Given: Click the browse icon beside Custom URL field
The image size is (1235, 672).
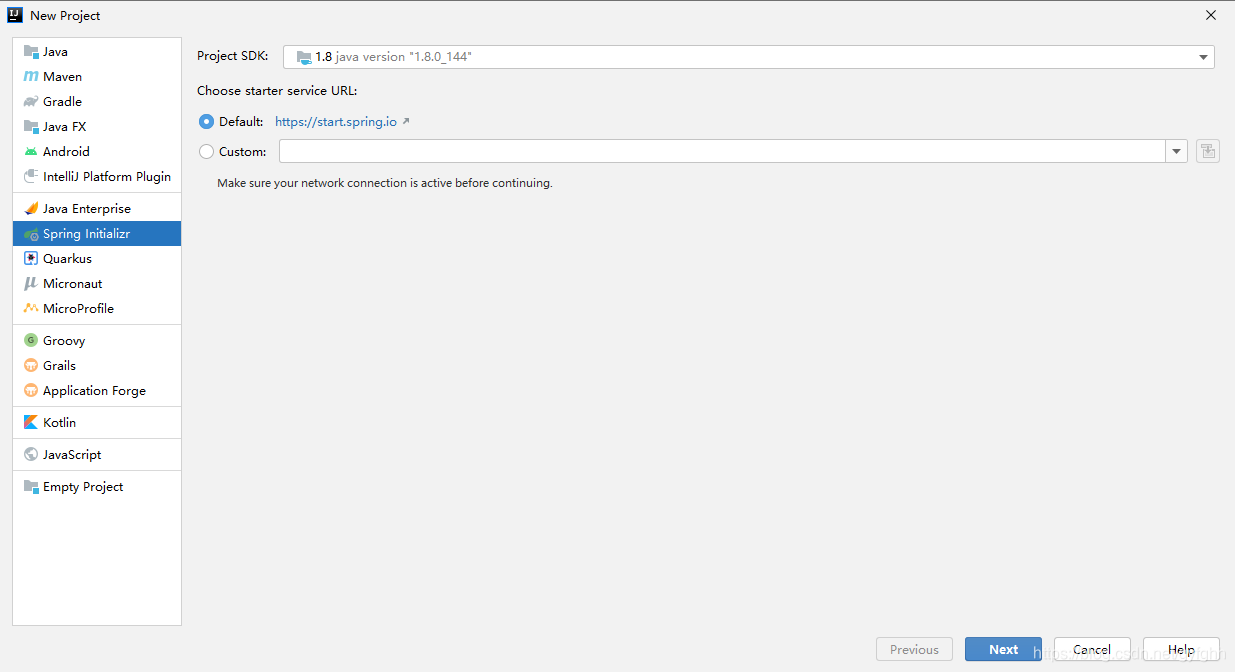Looking at the screenshot, I should pos(1208,151).
